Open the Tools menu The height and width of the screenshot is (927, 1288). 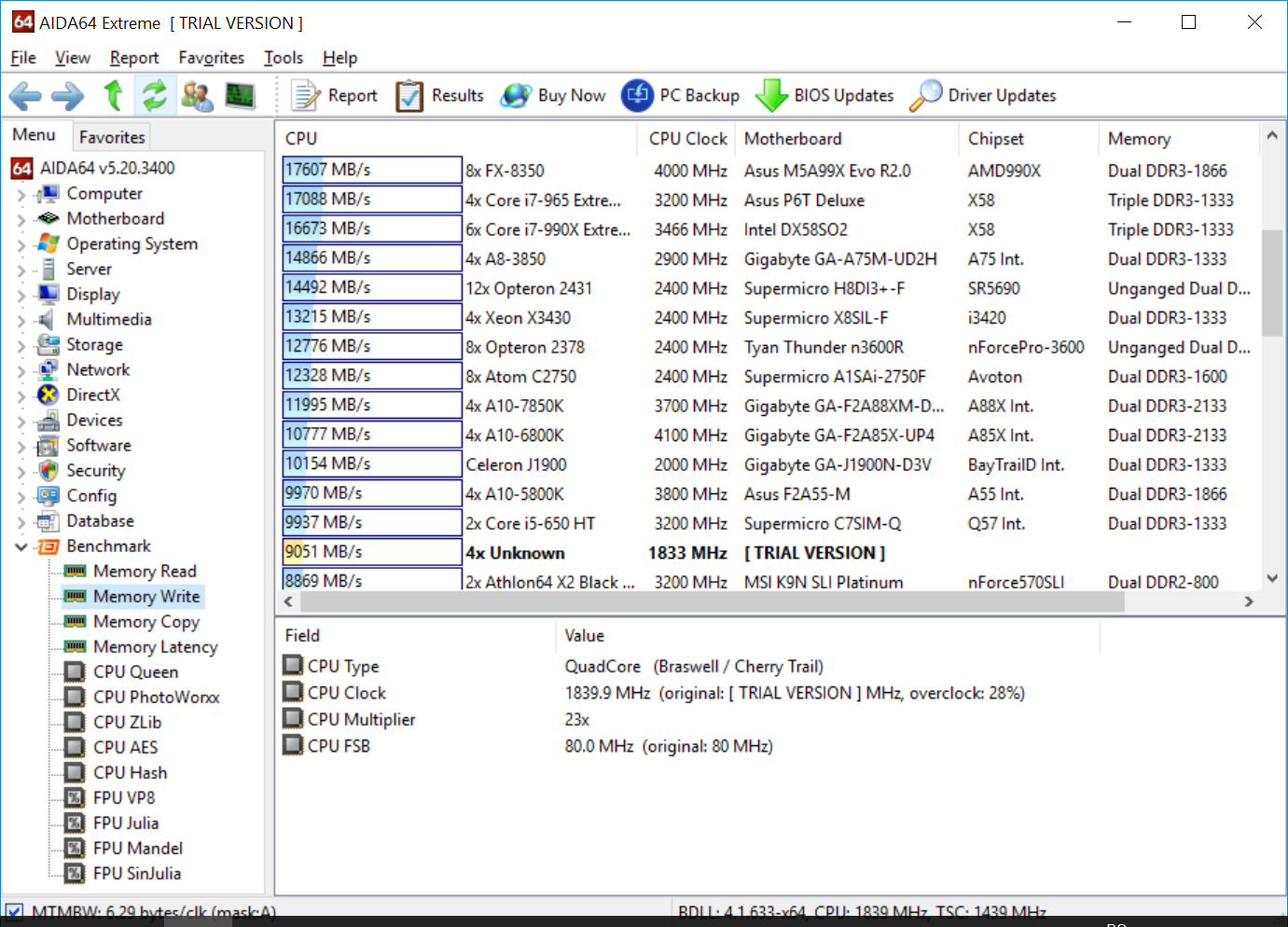[x=283, y=58]
